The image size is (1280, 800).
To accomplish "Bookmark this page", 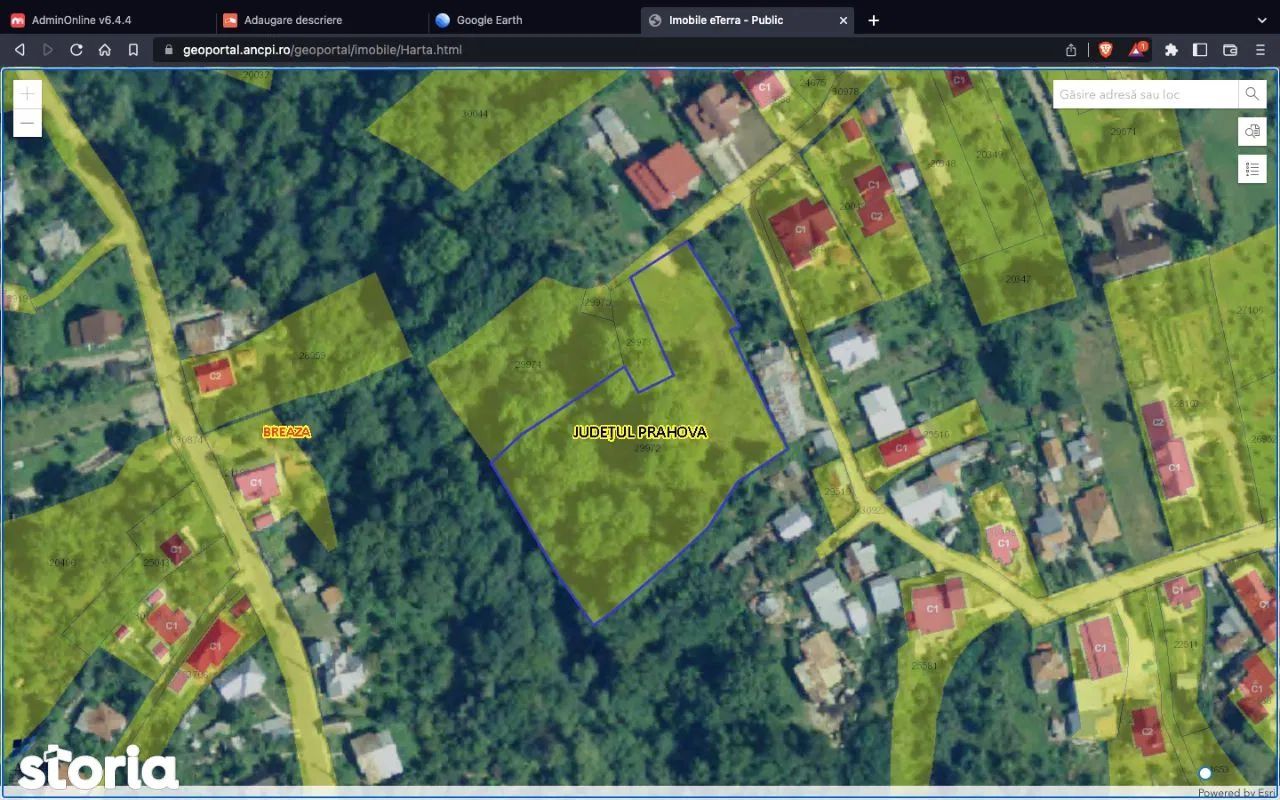I will point(133,49).
